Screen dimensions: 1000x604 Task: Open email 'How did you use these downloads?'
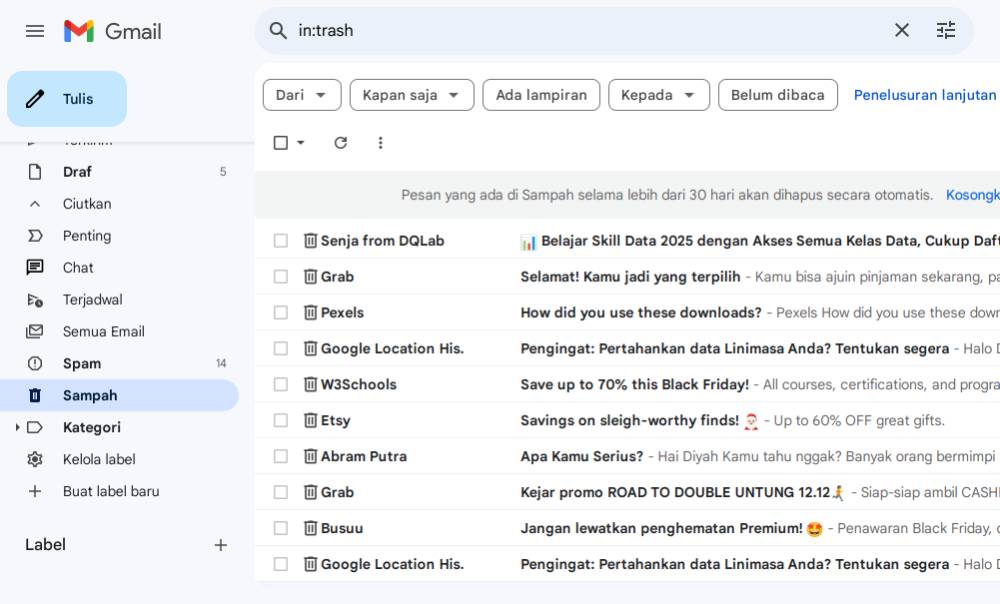point(641,313)
